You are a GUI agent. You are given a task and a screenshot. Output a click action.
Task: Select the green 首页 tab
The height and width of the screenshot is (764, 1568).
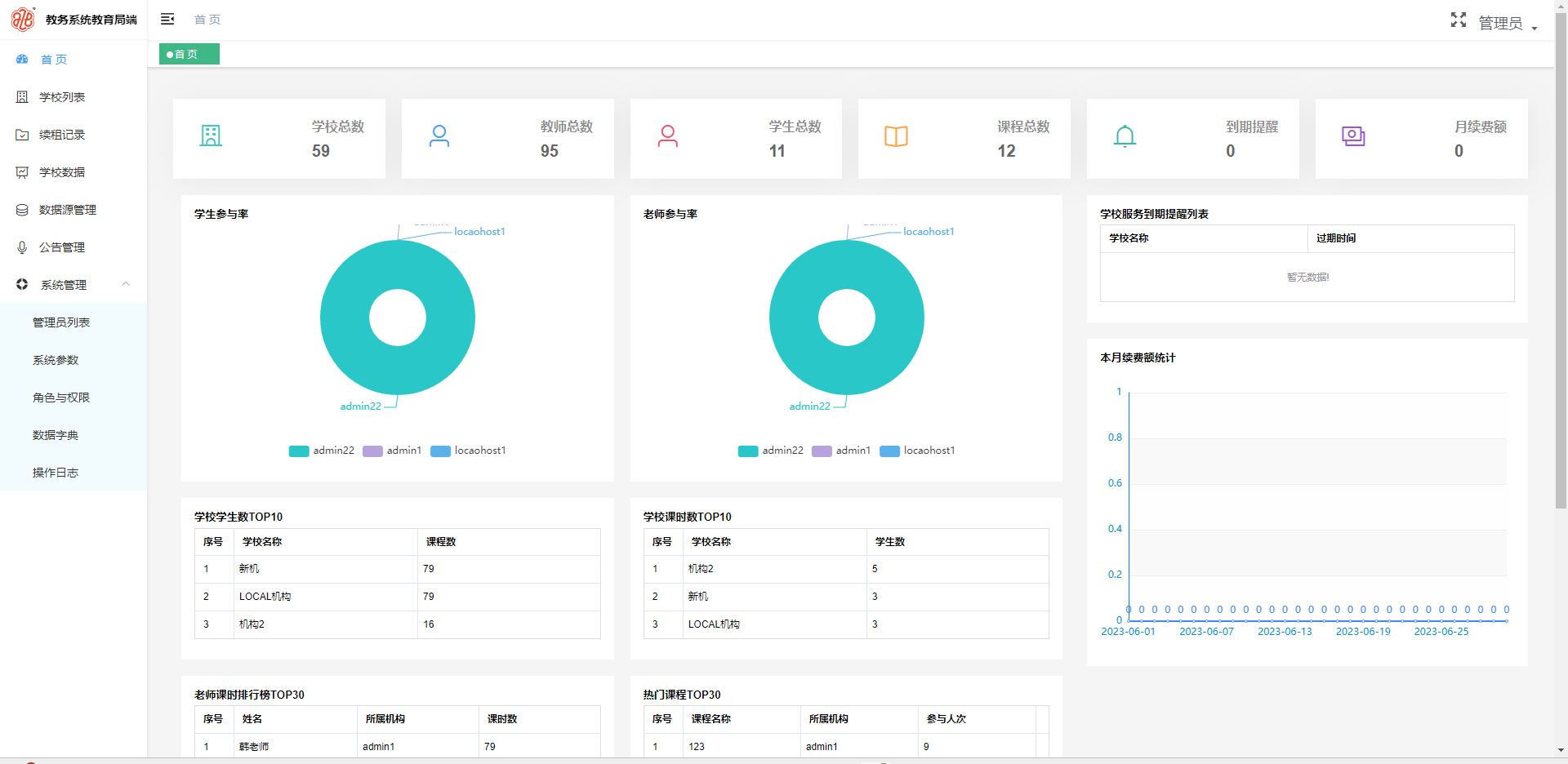tap(189, 54)
